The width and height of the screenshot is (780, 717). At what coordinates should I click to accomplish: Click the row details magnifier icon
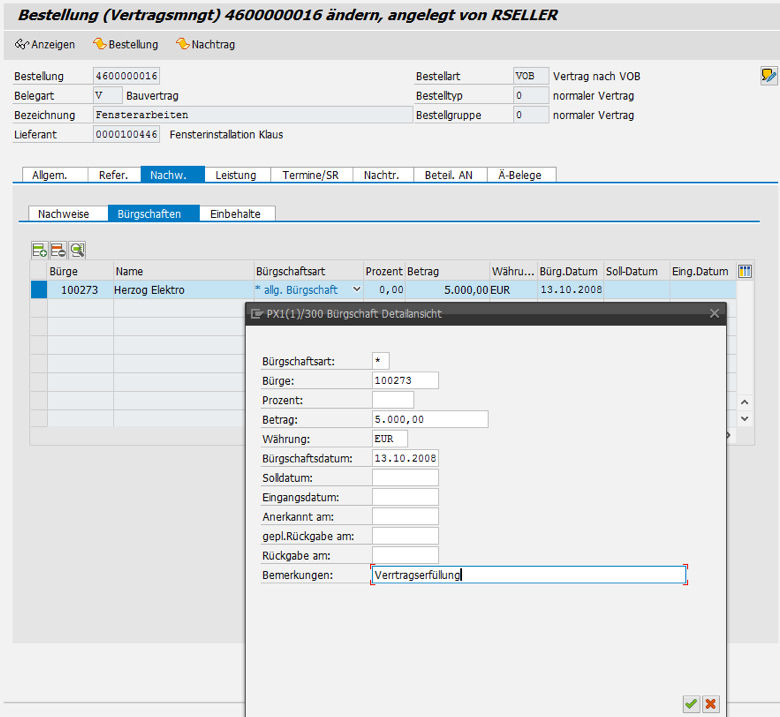point(77,250)
